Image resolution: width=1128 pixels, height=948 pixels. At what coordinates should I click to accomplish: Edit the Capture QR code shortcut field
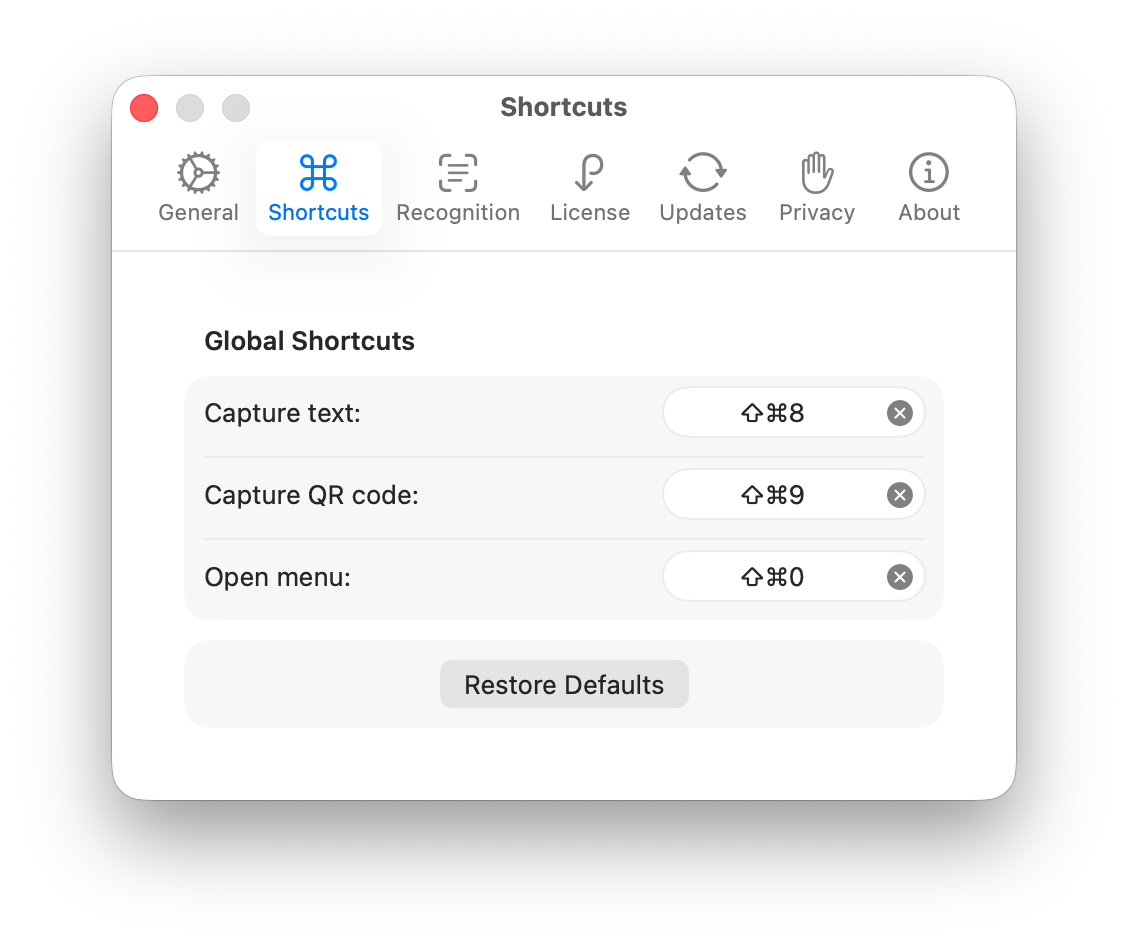(x=793, y=495)
